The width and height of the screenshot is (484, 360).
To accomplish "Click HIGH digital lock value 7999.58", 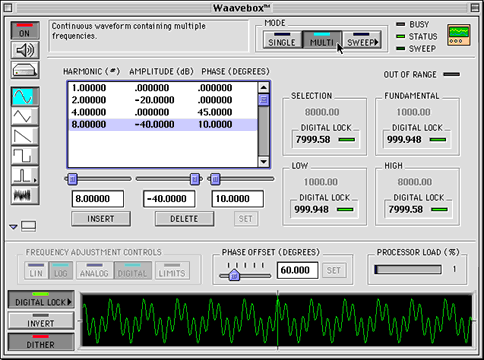I will pyautogui.click(x=406, y=210).
